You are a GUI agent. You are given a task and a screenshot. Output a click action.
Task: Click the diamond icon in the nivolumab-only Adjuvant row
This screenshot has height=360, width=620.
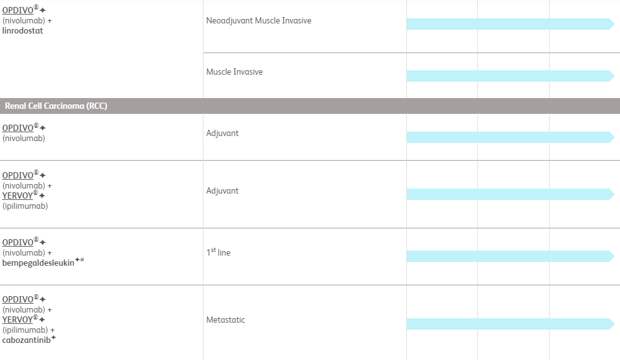pyautogui.click(x=43, y=128)
